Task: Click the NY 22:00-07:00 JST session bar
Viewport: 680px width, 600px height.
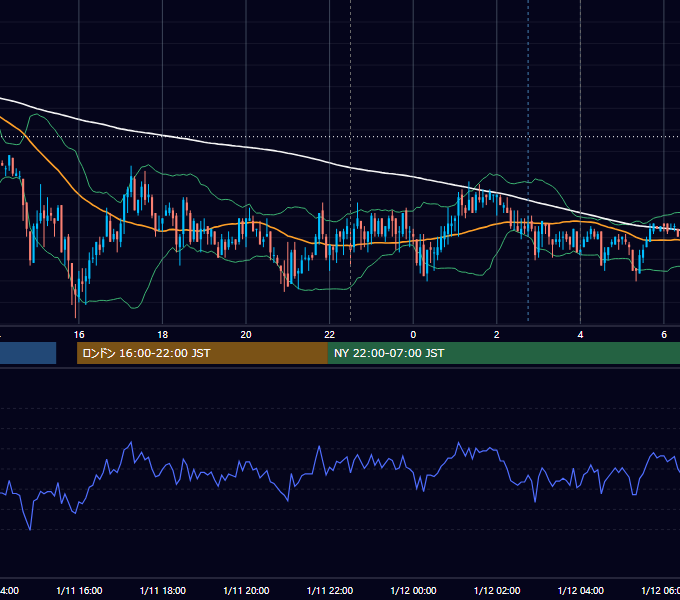Action: click(503, 353)
